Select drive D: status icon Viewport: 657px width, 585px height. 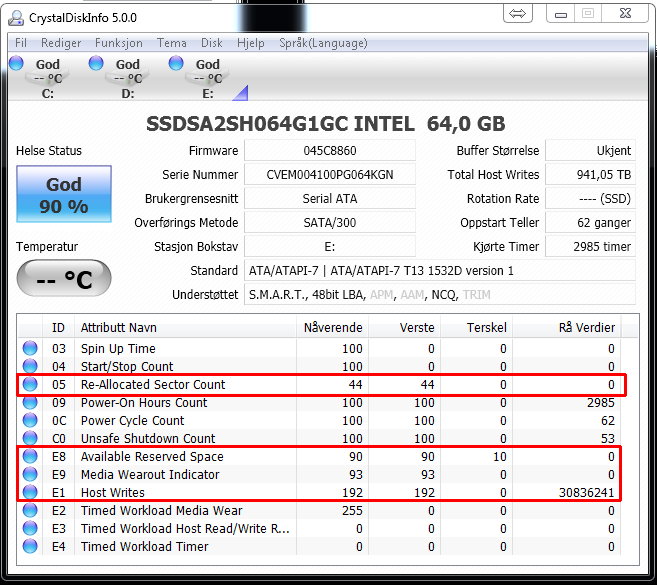click(96, 63)
